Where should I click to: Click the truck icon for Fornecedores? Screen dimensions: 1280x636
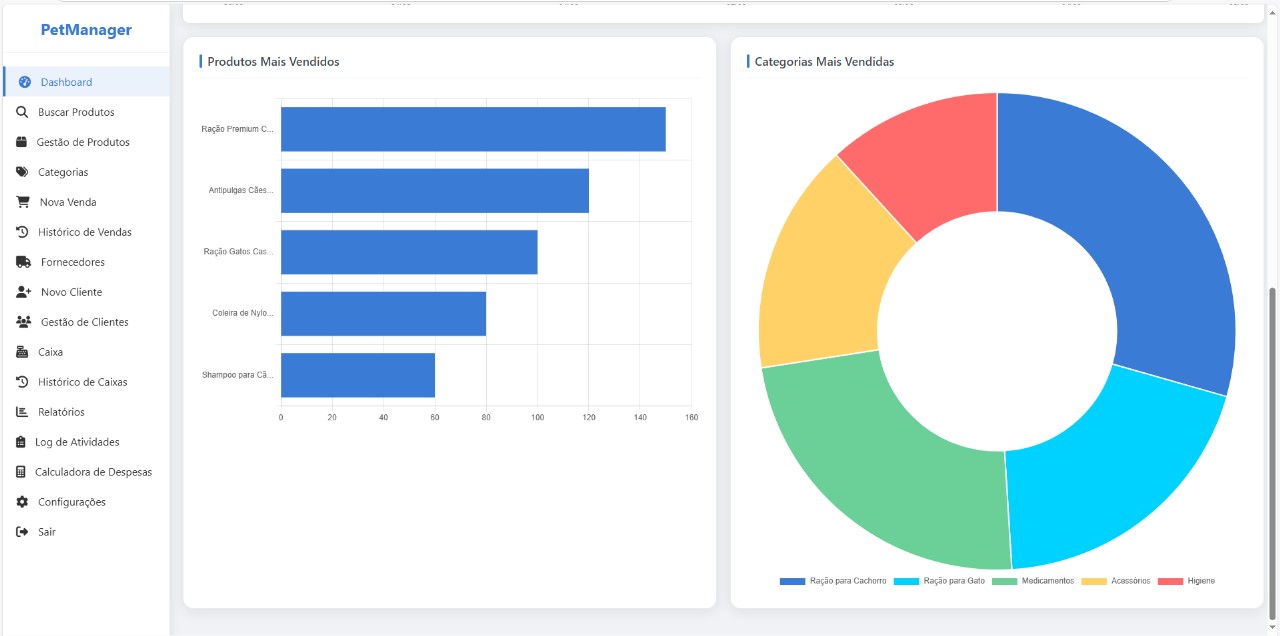[x=23, y=262]
